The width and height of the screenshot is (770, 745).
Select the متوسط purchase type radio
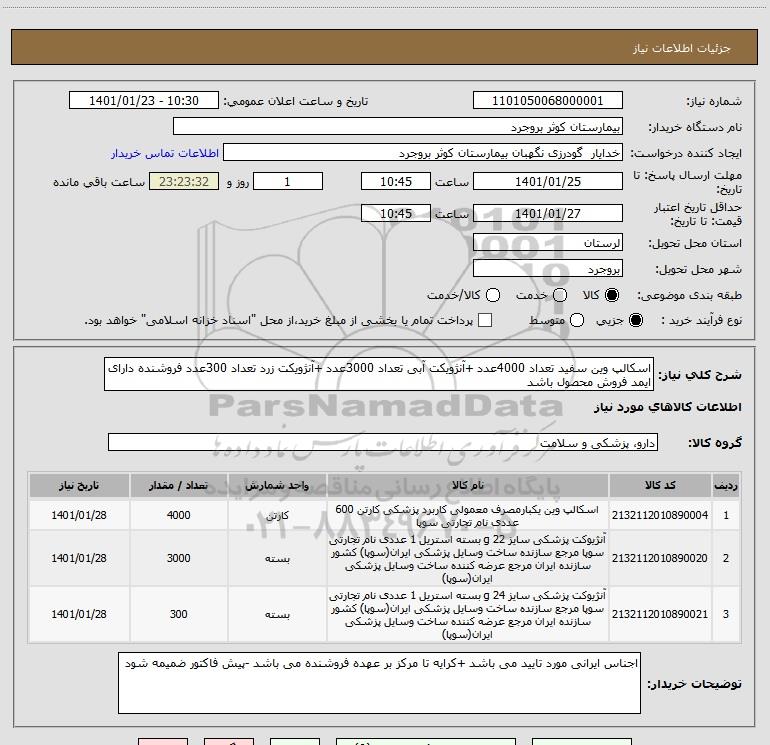click(577, 320)
